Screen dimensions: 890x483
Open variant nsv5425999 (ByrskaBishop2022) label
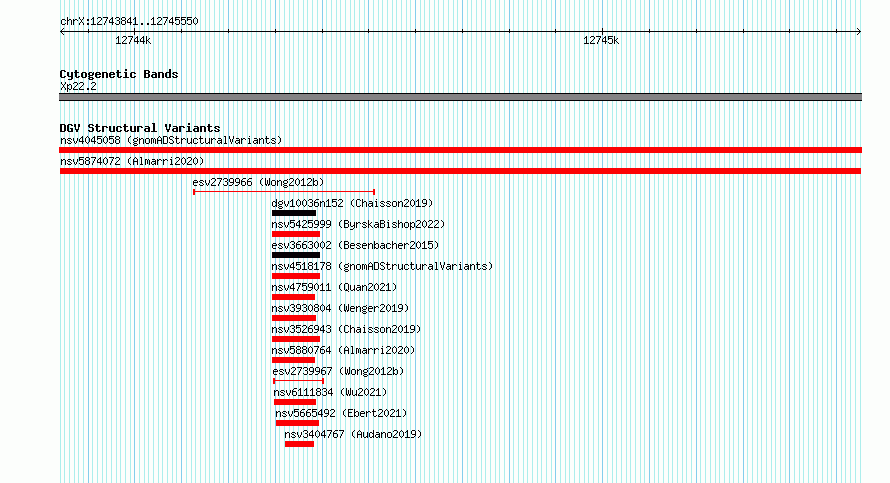358,224
